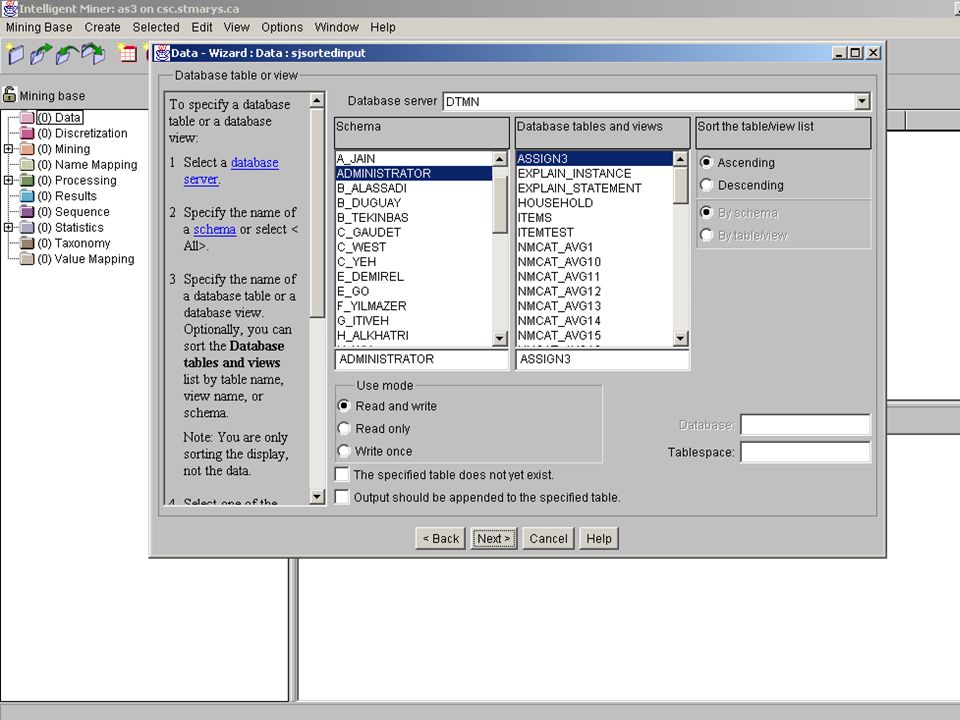Follow the 'database server' help link
The image size is (960, 720).
click(231, 171)
